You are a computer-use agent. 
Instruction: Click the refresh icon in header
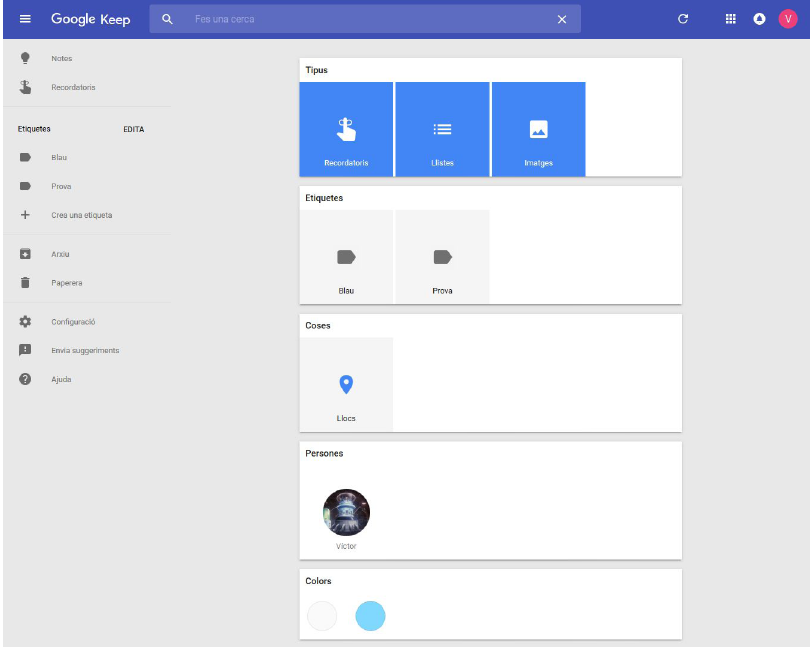pos(683,19)
